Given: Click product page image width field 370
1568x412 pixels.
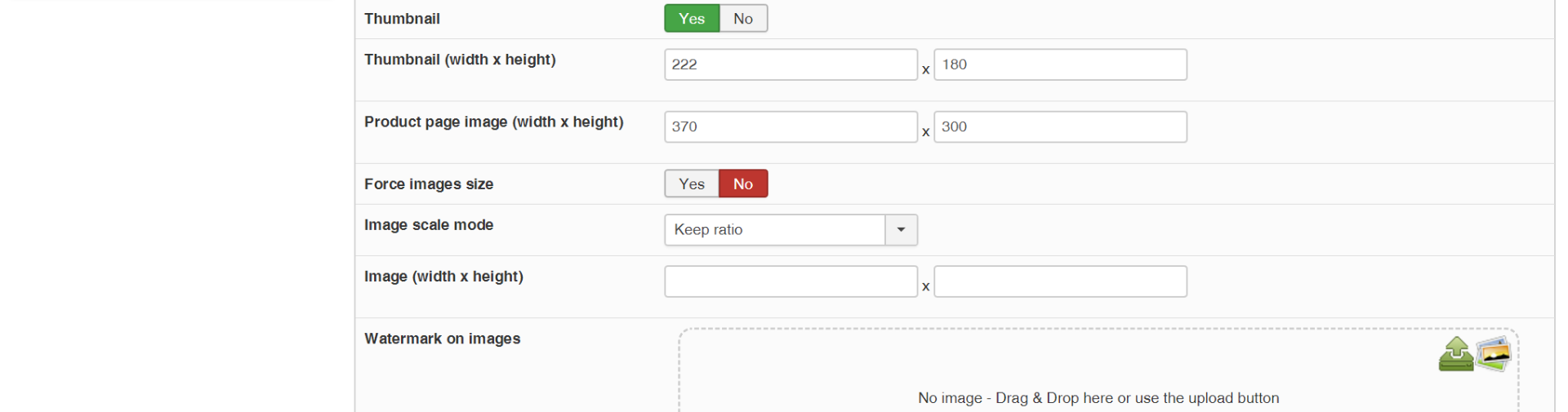Looking at the screenshot, I should 791,127.
